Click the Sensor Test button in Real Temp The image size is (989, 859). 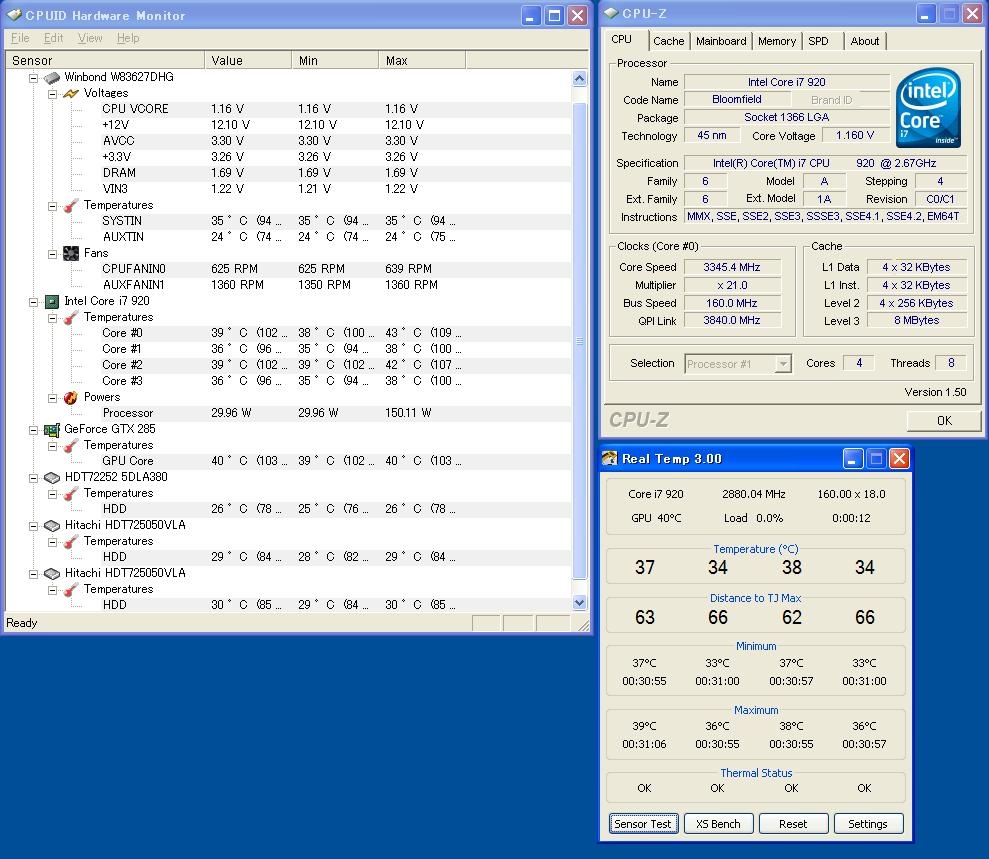click(x=643, y=824)
